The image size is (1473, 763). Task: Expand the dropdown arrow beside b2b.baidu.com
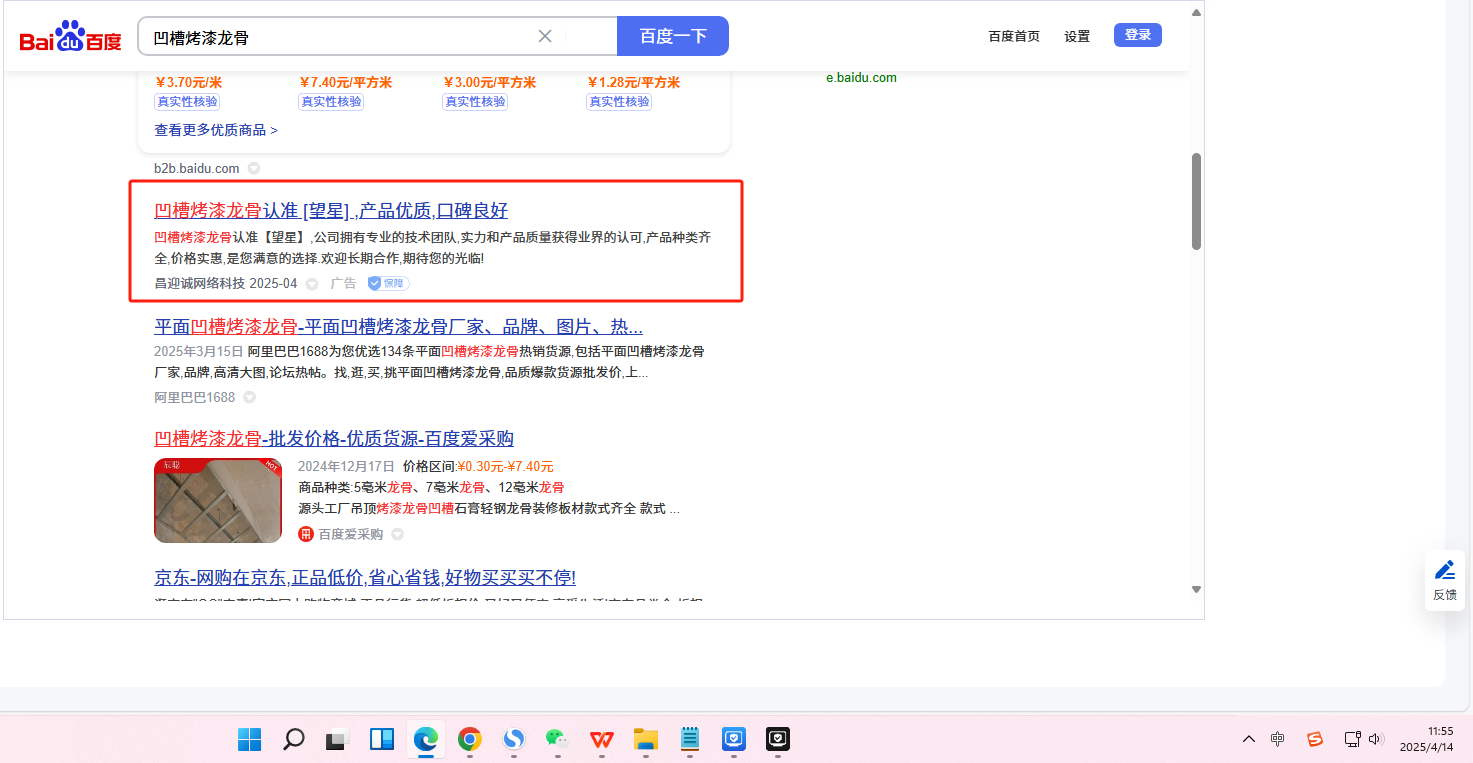click(x=254, y=168)
